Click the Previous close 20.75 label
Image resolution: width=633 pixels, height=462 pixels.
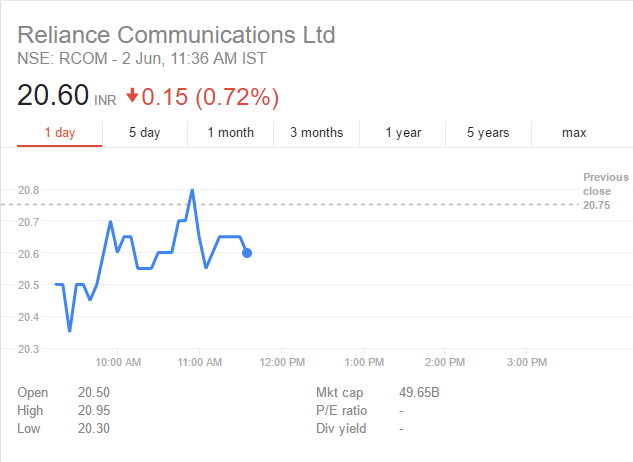(606, 191)
